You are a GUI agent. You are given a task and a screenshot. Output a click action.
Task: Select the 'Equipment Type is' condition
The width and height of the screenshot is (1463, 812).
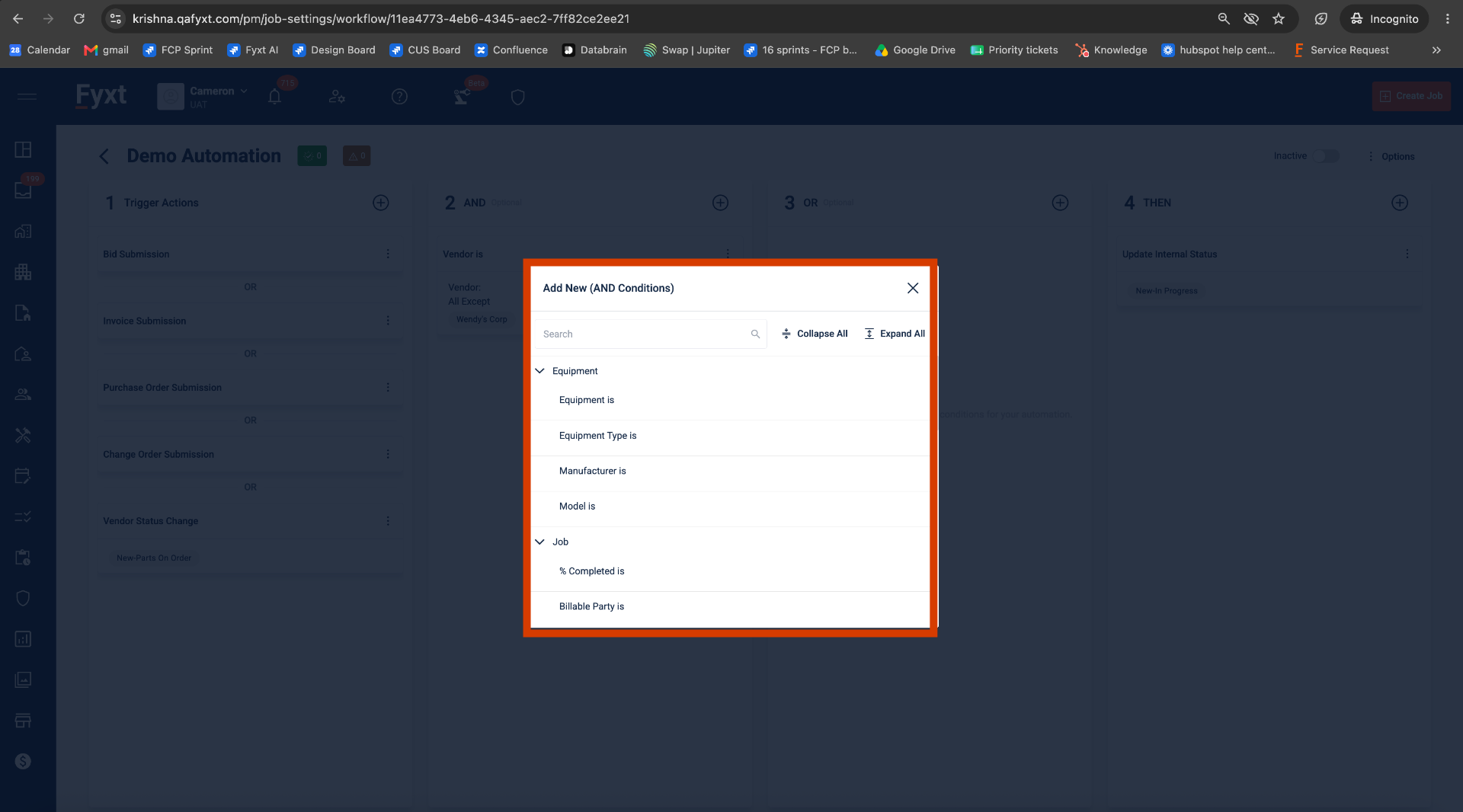tap(730, 436)
